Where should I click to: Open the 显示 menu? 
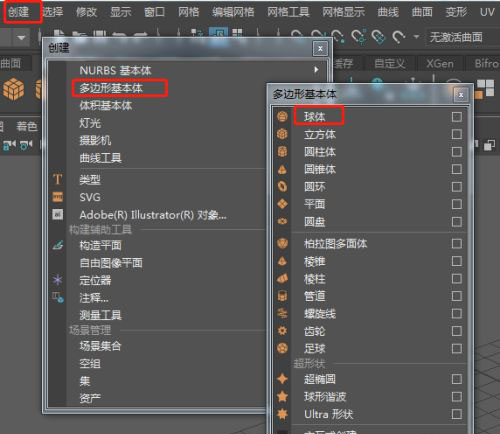tap(120, 12)
